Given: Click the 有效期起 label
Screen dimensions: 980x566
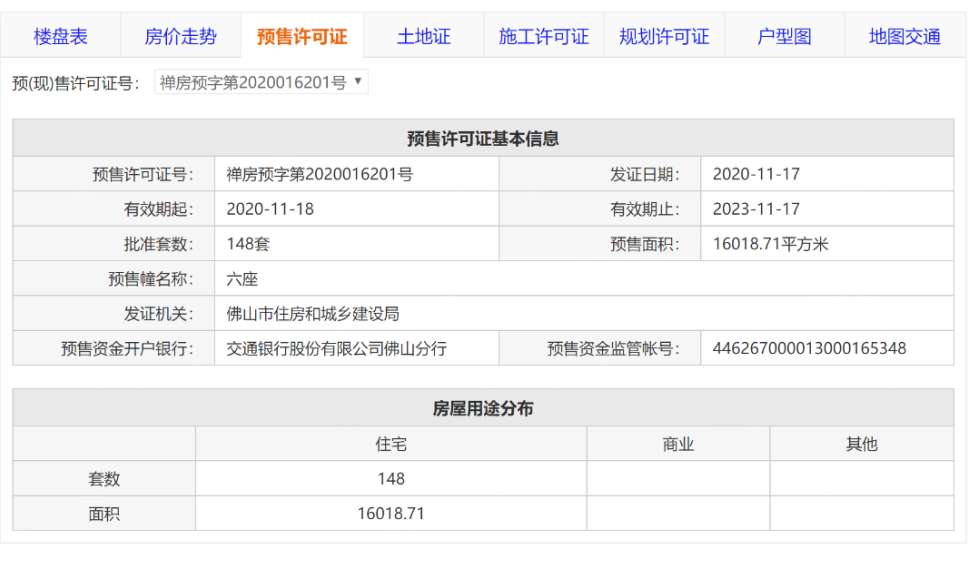Looking at the screenshot, I should point(158,209).
